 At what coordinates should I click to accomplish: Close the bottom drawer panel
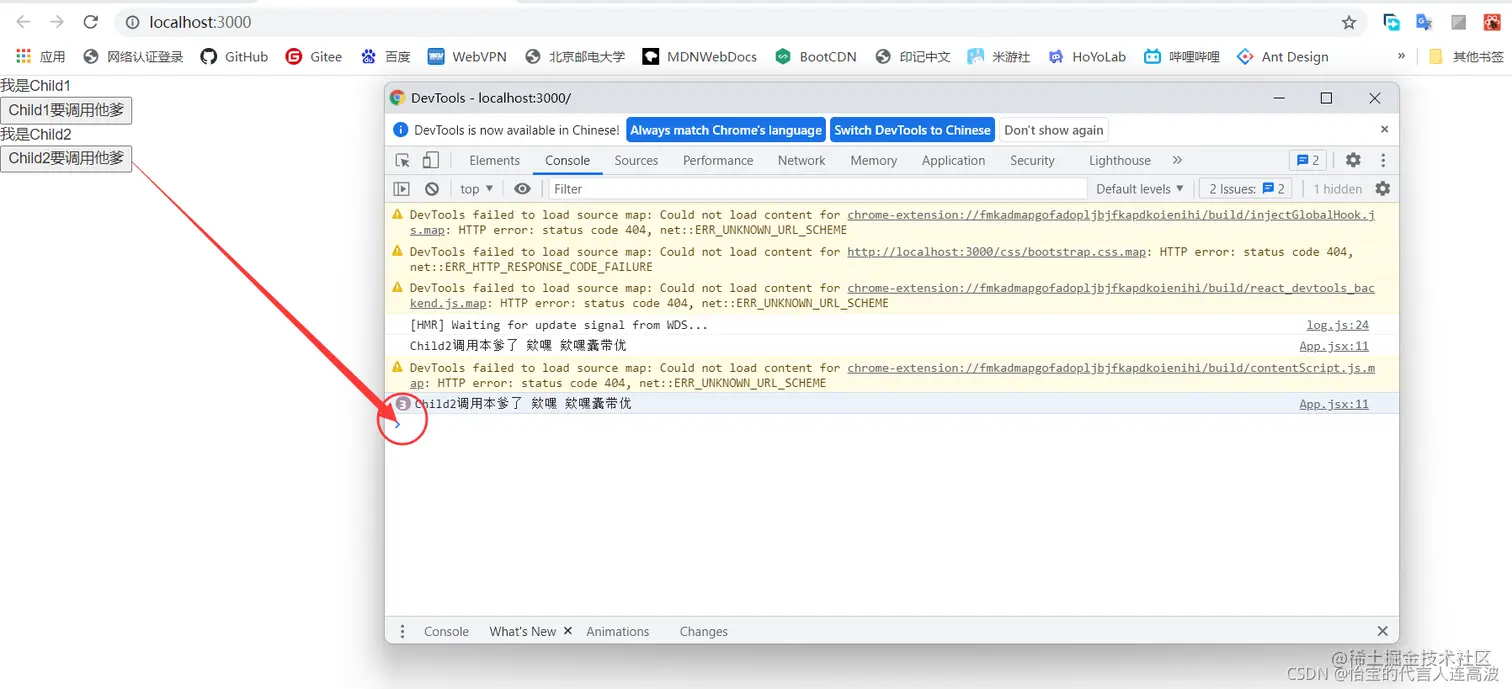pos(1383,631)
